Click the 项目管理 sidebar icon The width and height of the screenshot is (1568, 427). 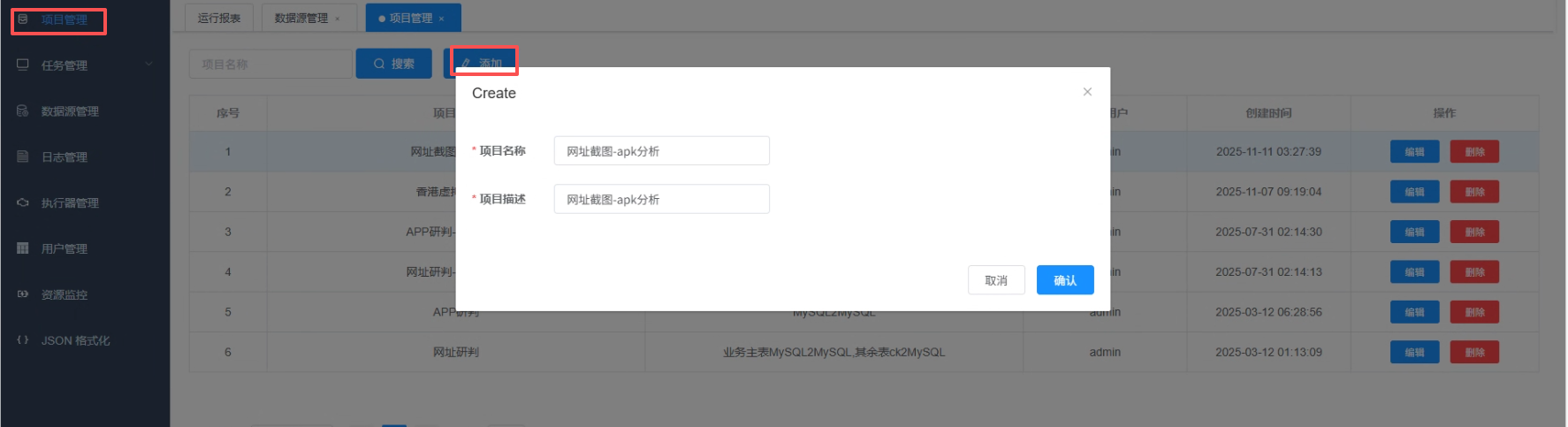click(x=23, y=19)
